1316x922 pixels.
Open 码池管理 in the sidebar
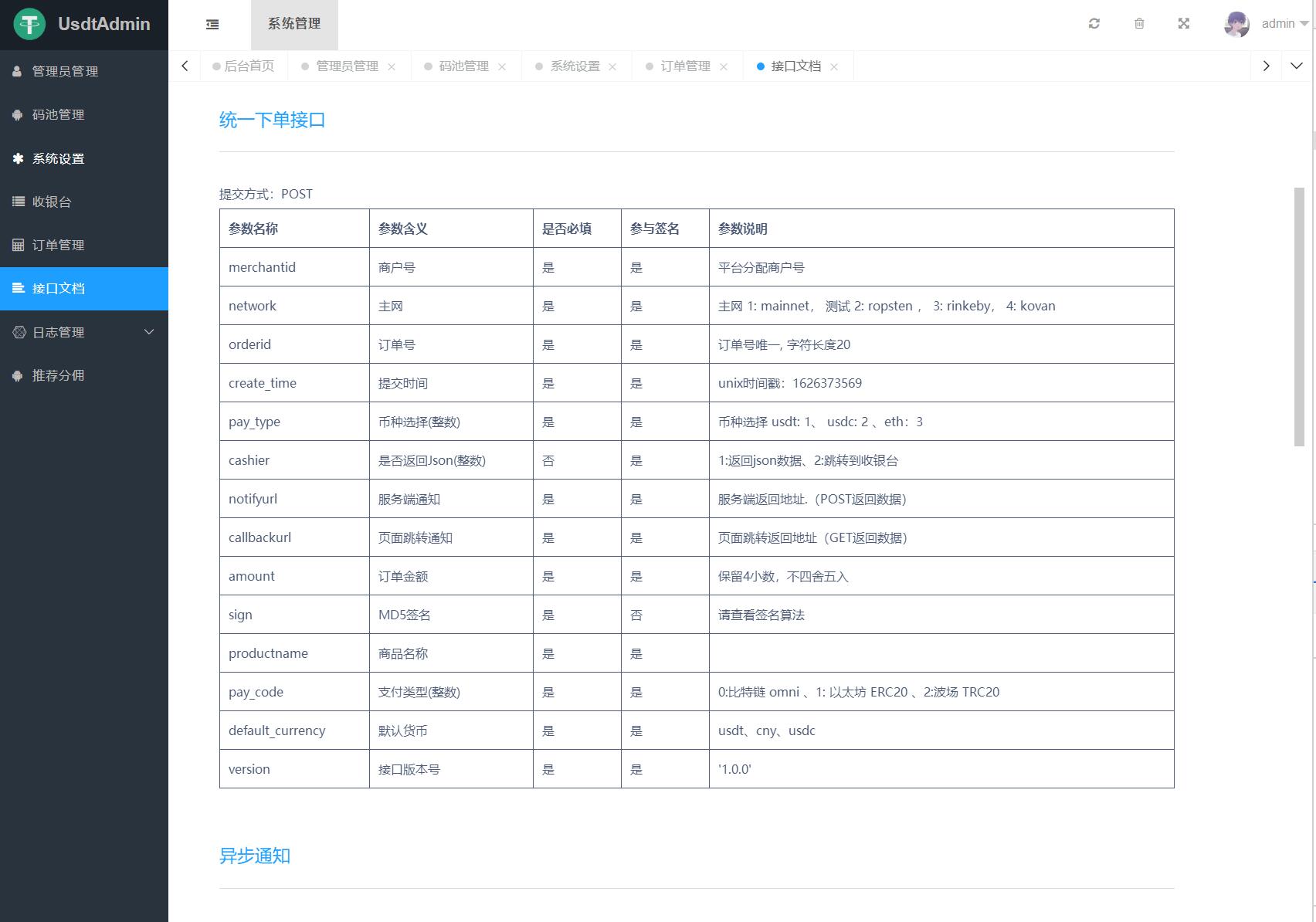point(58,114)
